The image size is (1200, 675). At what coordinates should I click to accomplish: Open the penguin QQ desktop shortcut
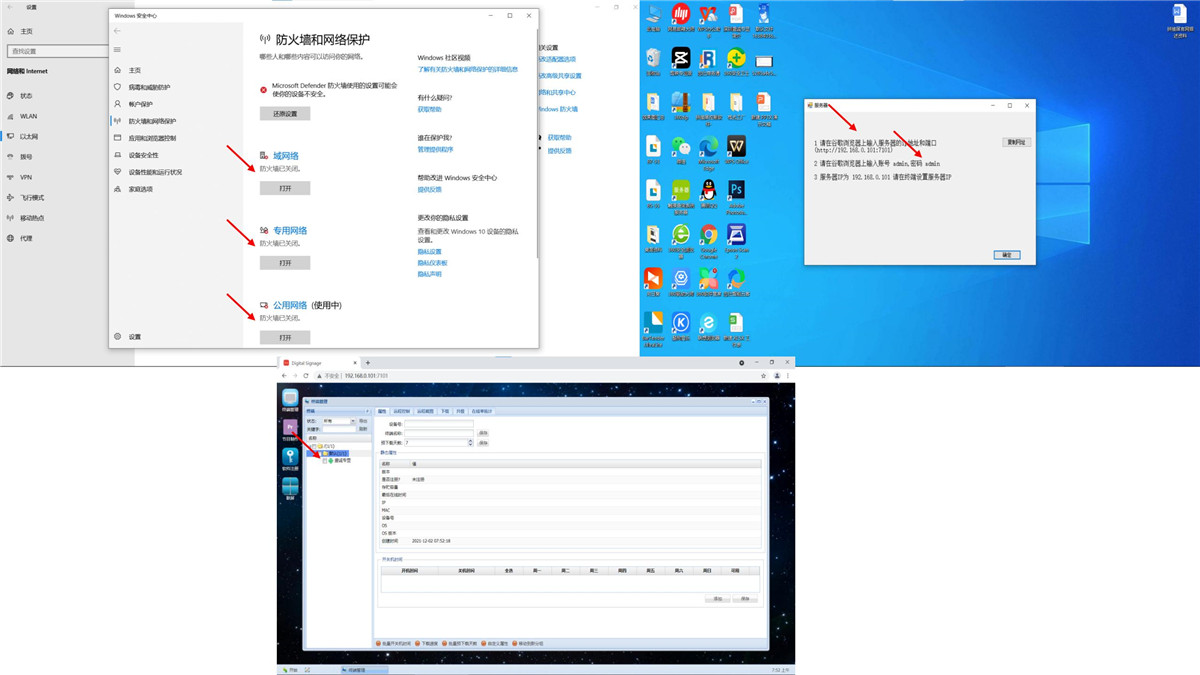pos(709,190)
